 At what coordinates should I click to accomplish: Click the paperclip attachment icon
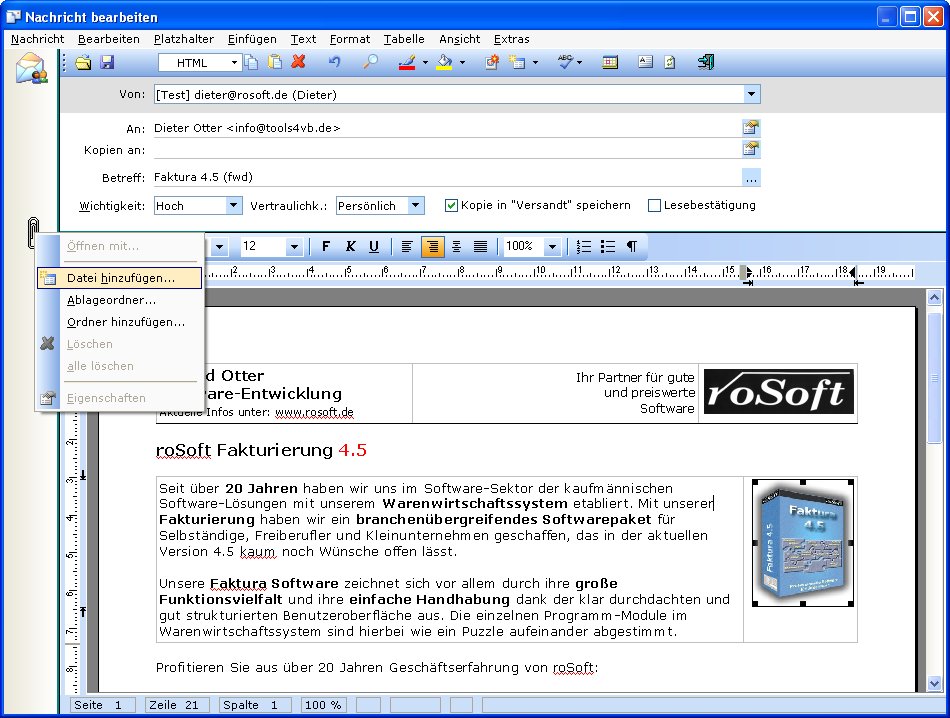32,231
